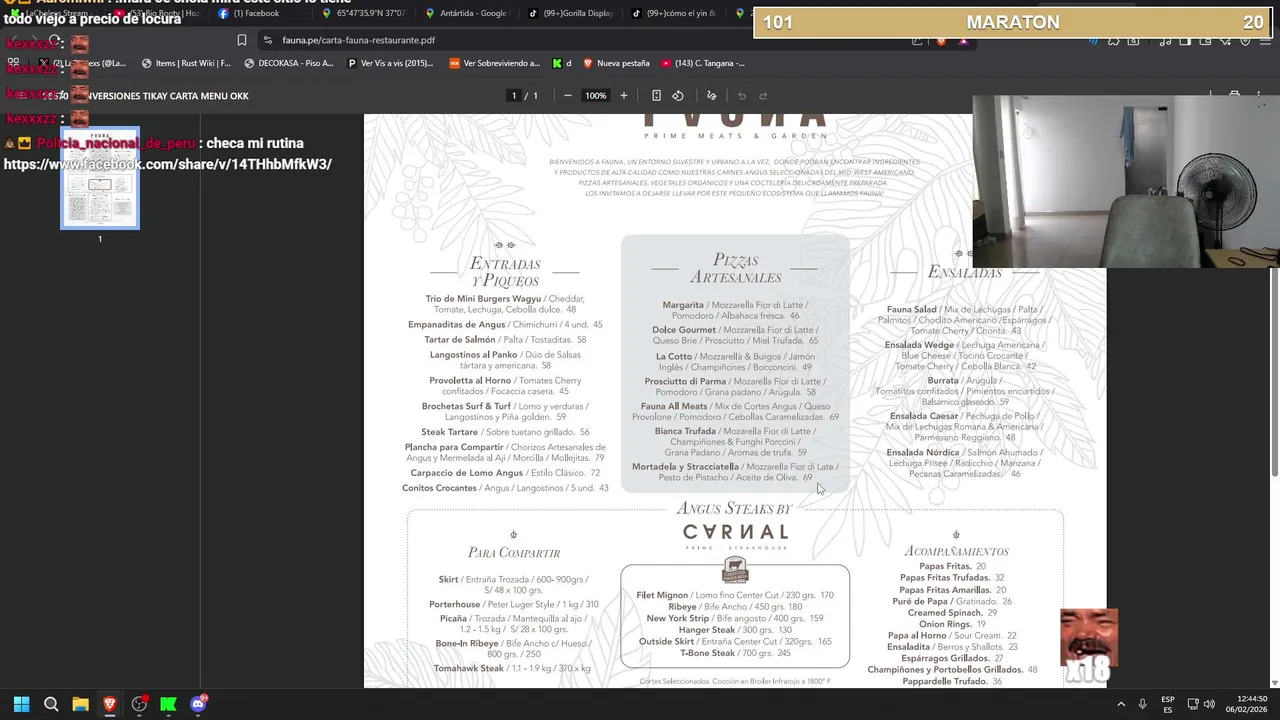Click the Brave Shields lion icon

pyautogui.click(x=941, y=41)
